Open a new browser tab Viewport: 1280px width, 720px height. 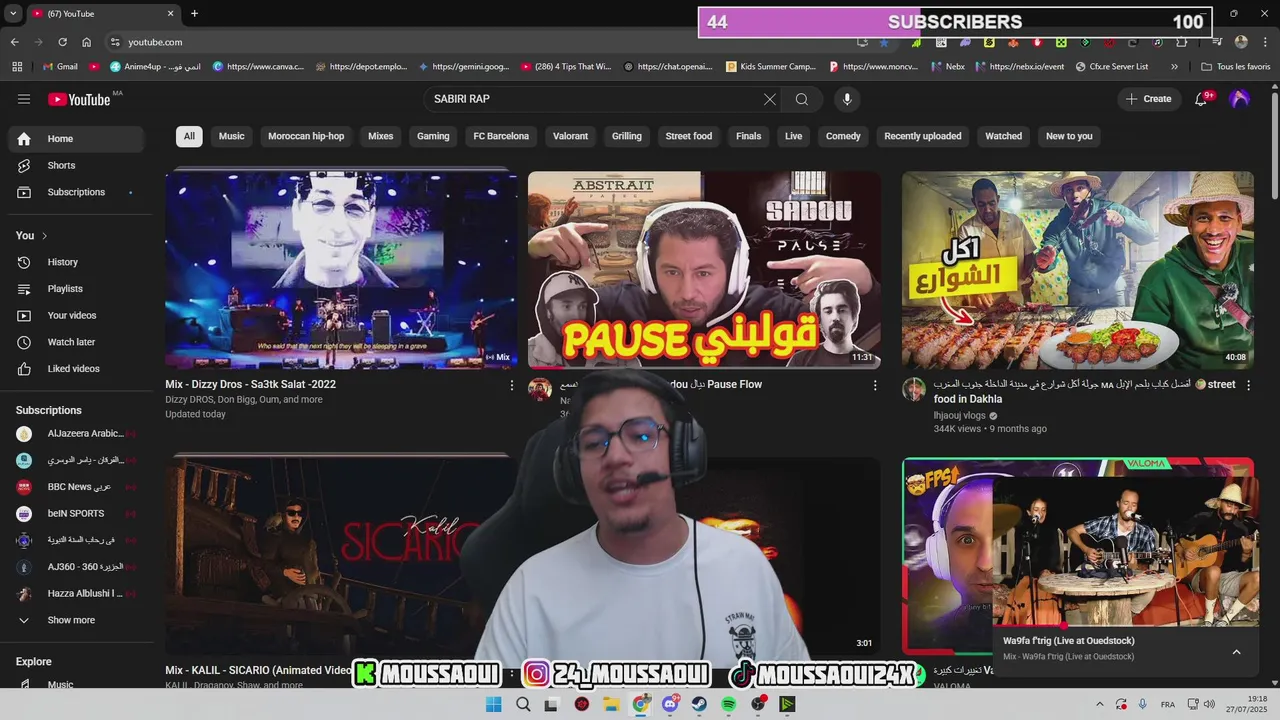[x=194, y=14]
